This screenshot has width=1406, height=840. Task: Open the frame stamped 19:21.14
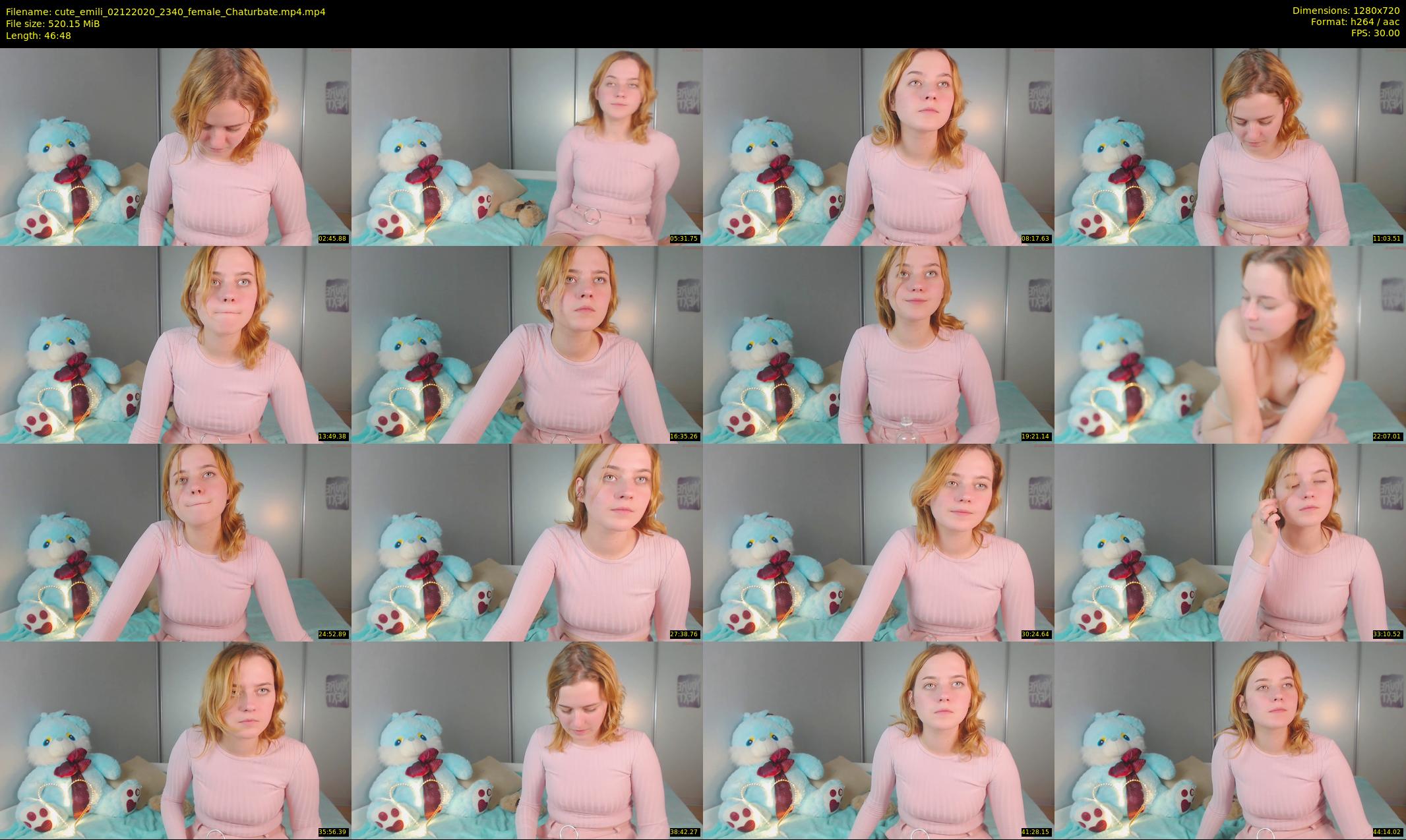[878, 344]
